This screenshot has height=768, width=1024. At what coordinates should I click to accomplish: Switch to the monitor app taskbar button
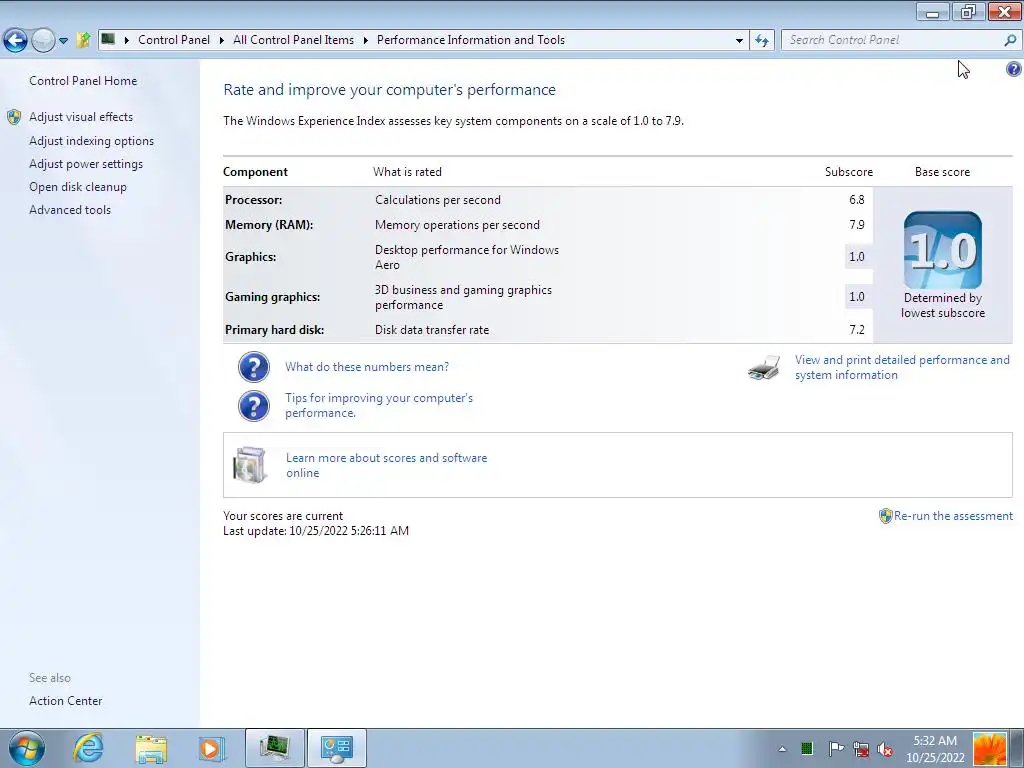[274, 748]
